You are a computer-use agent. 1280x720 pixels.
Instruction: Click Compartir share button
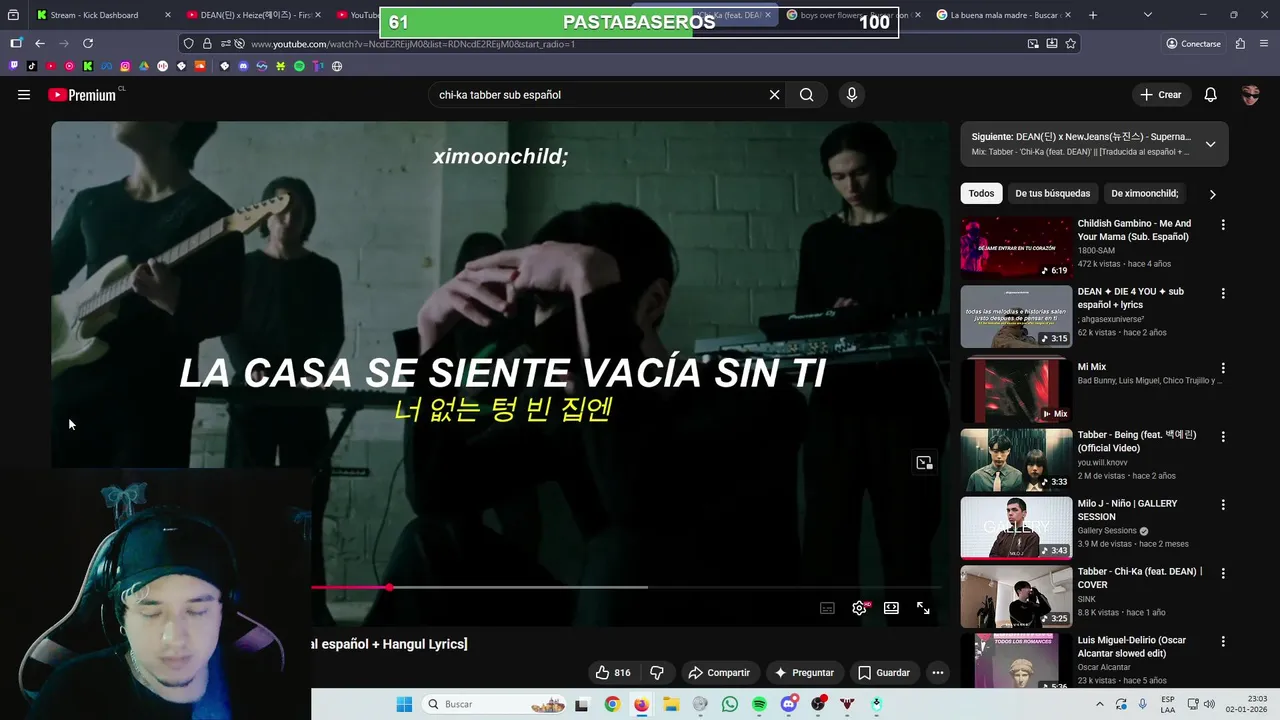click(719, 673)
